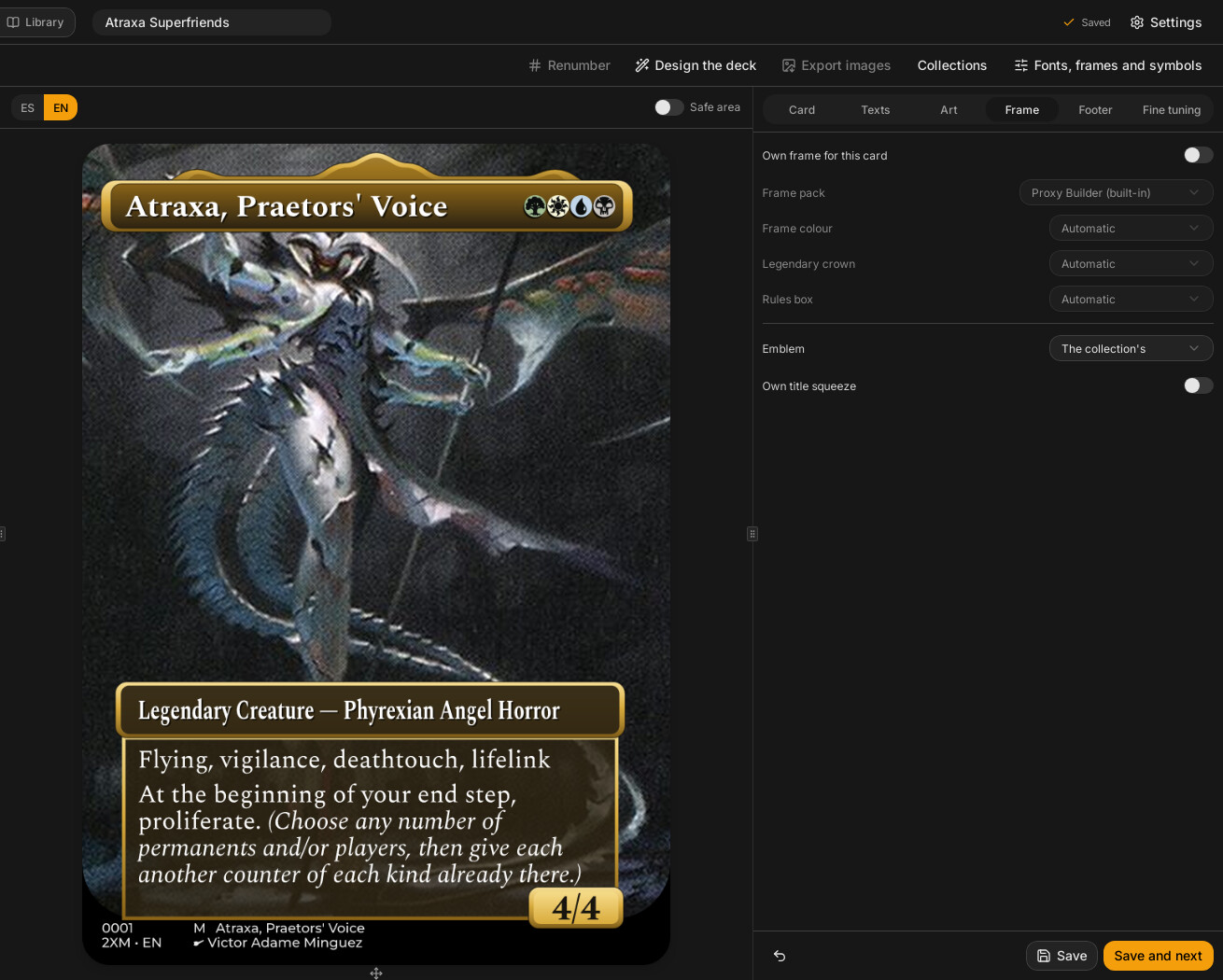
Task: Open the Library book icon
Action: 13,22
